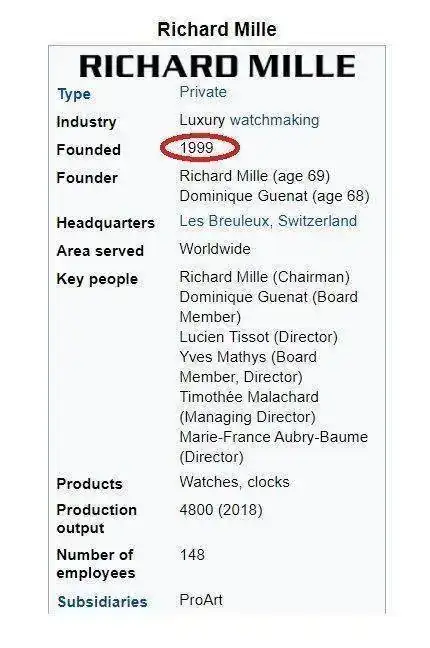Open the Les Breuleux link
Viewport: 430px width, 648px height.
(224, 221)
